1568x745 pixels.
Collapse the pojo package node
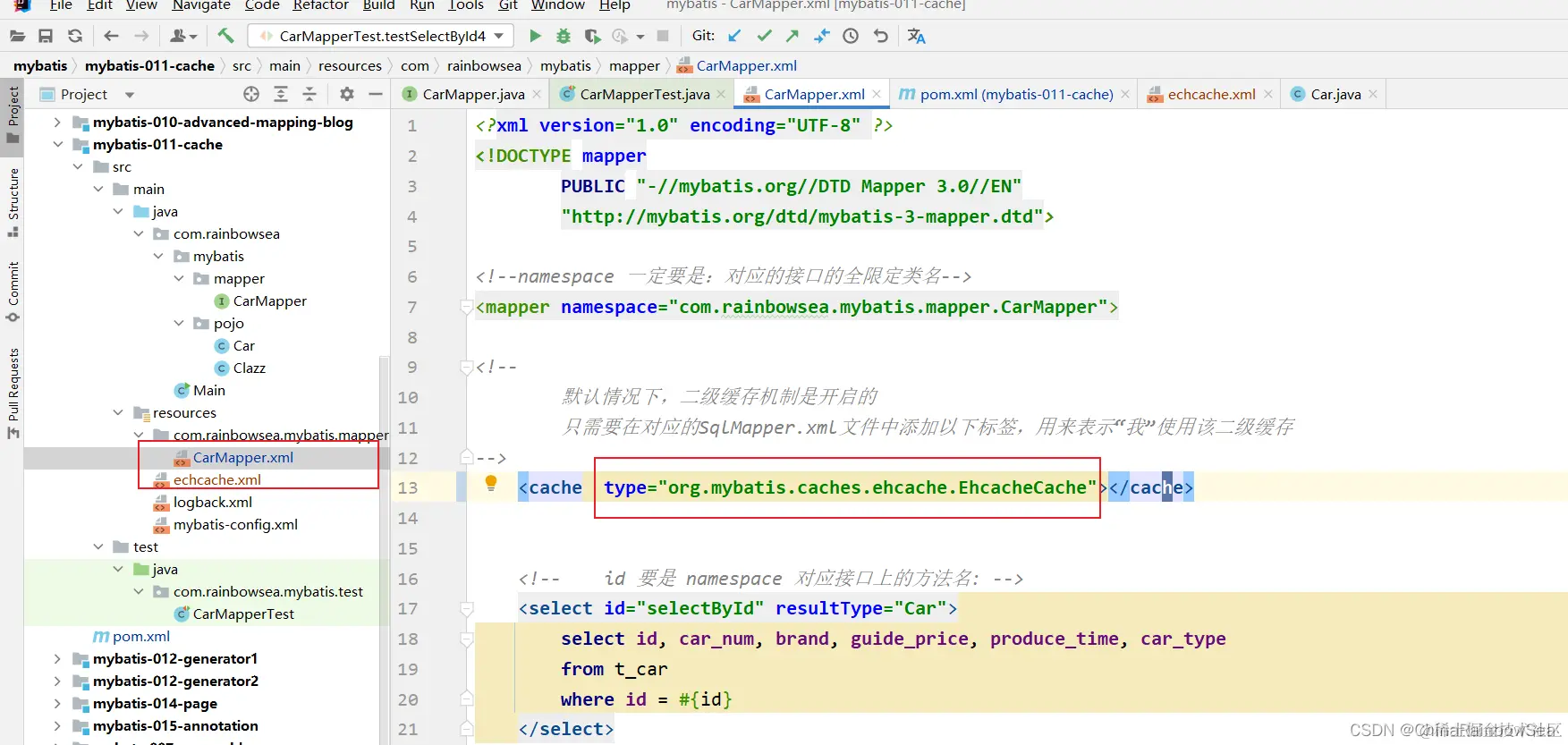(x=179, y=323)
